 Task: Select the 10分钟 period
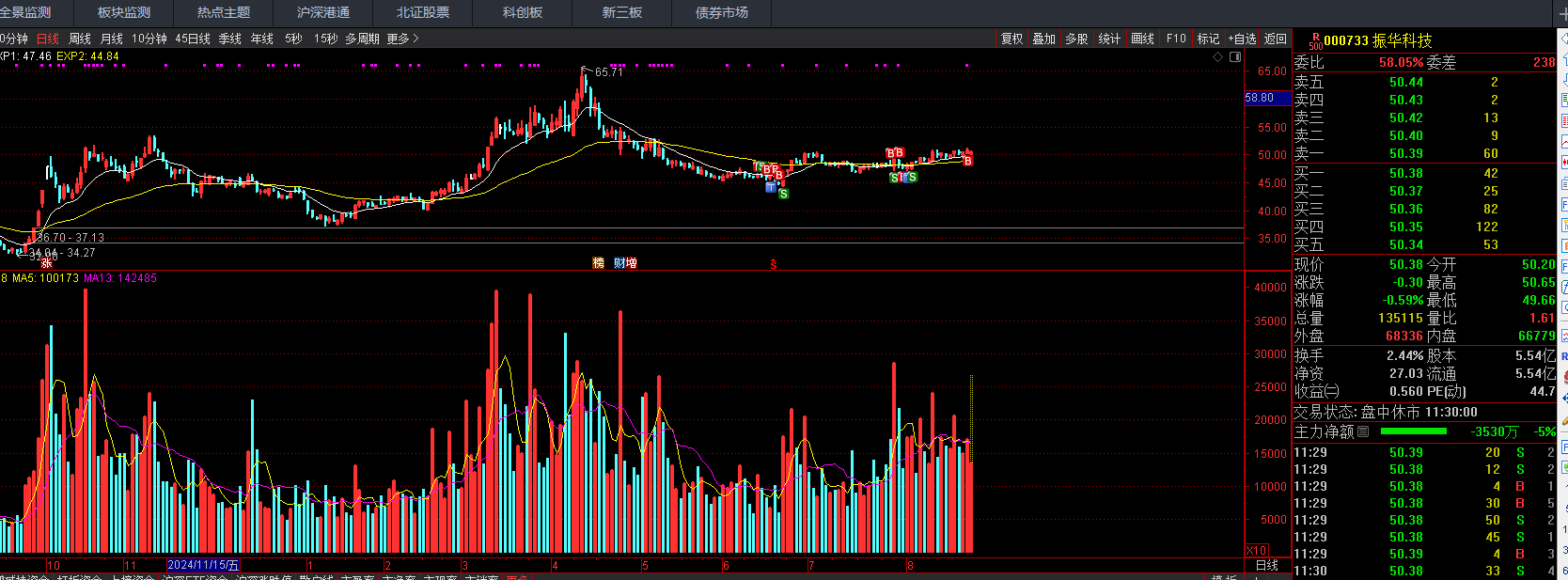[x=149, y=39]
